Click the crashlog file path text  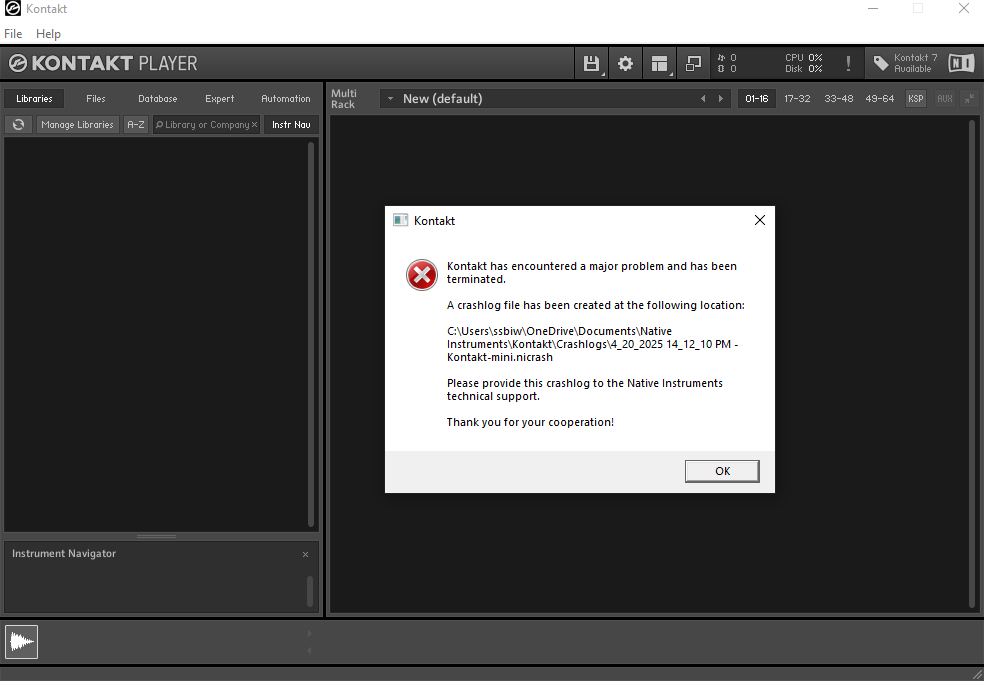(592, 344)
